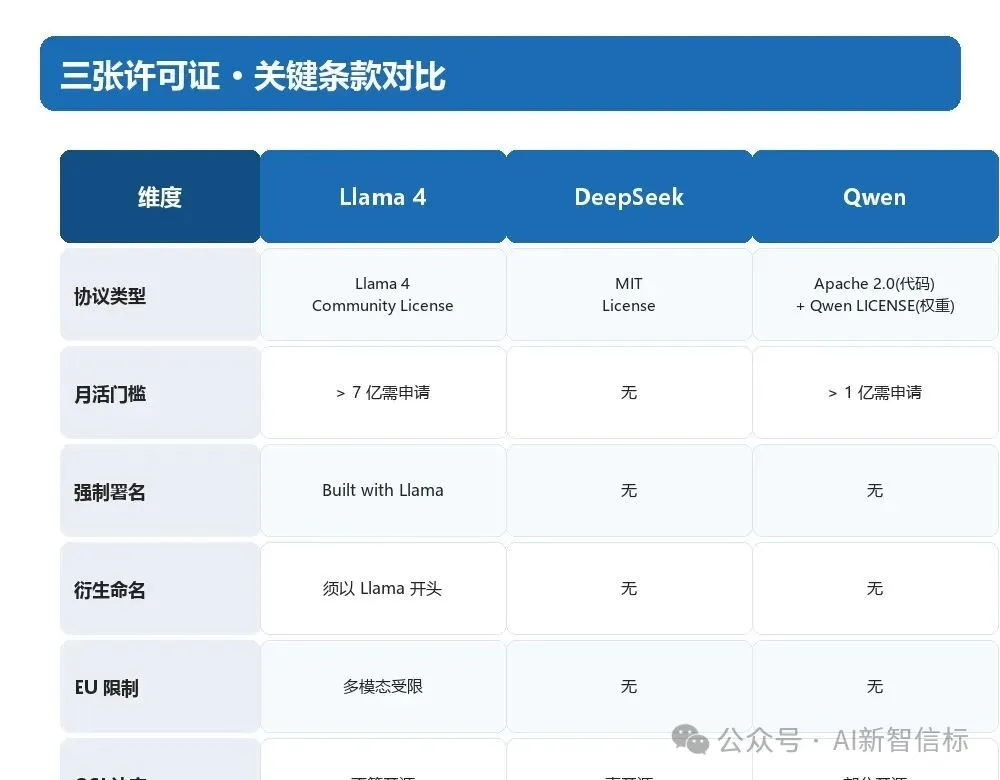This screenshot has height=780, width=1000.
Task: Click the Built with Llama cell
Action: click(383, 491)
